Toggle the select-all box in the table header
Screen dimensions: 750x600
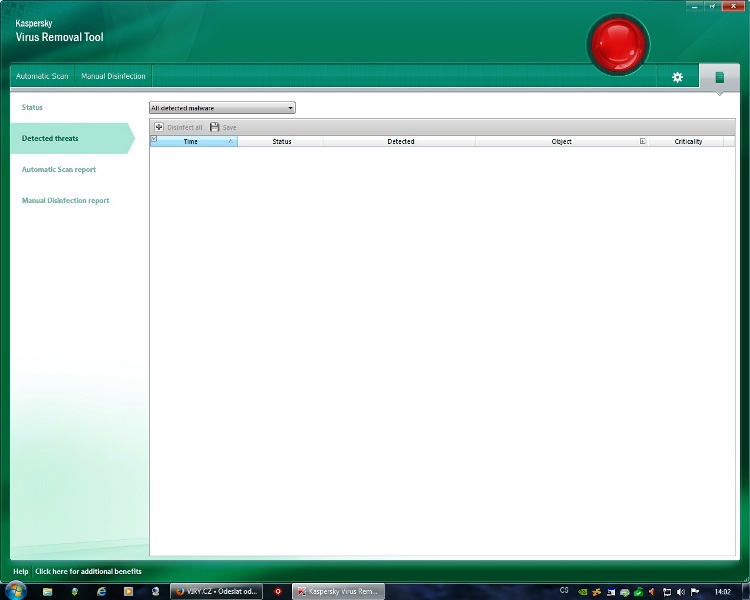[154, 141]
